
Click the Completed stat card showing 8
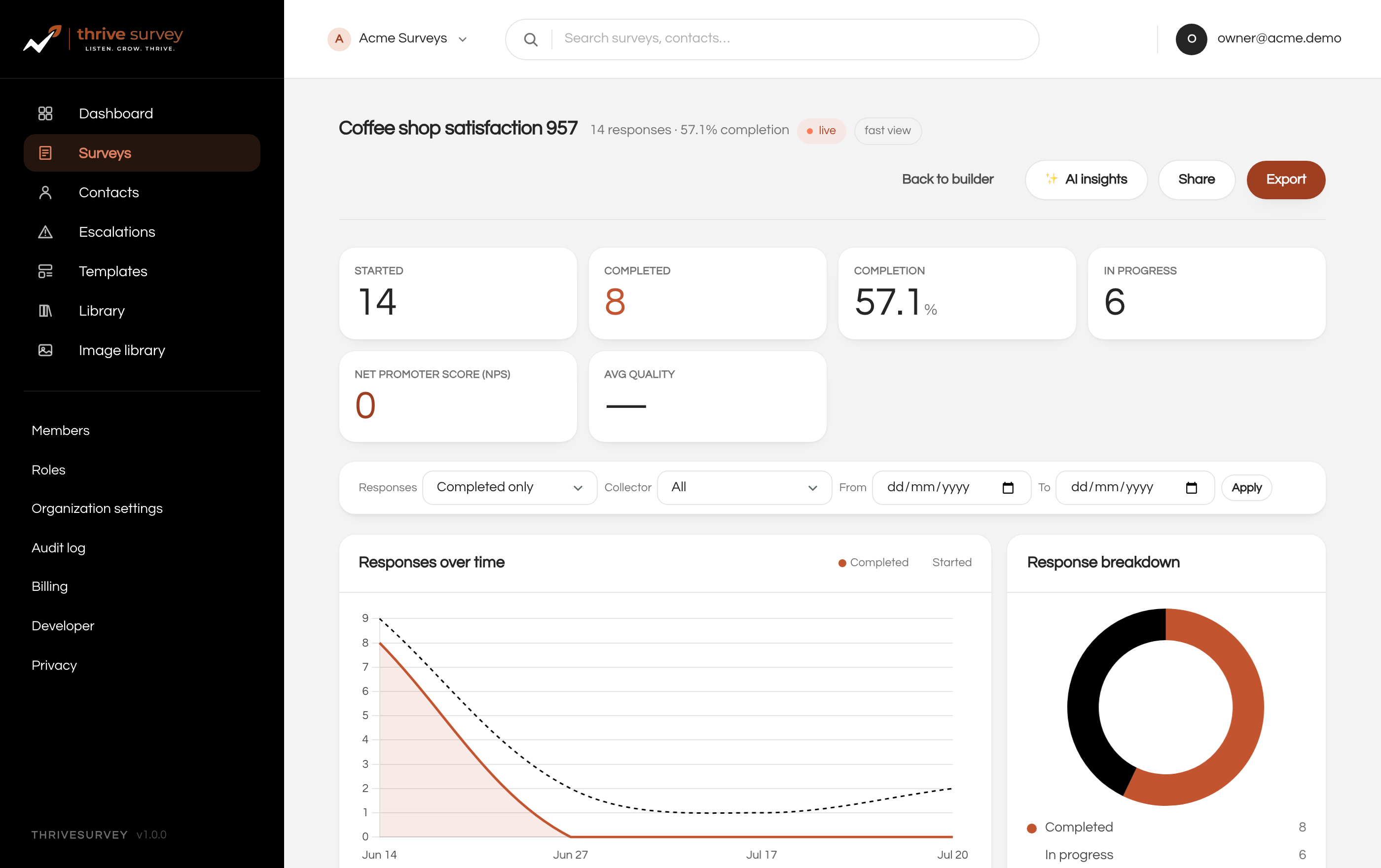(x=707, y=293)
